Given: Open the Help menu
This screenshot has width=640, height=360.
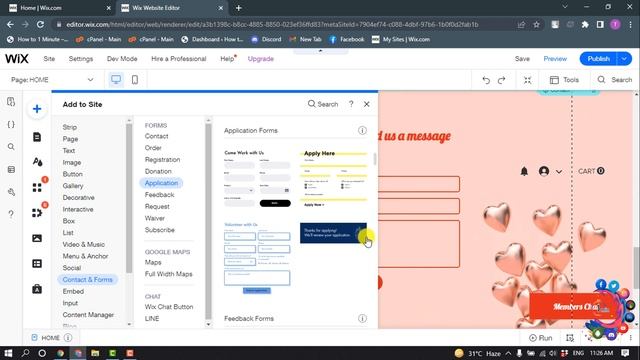Looking at the screenshot, I should pos(227,59).
